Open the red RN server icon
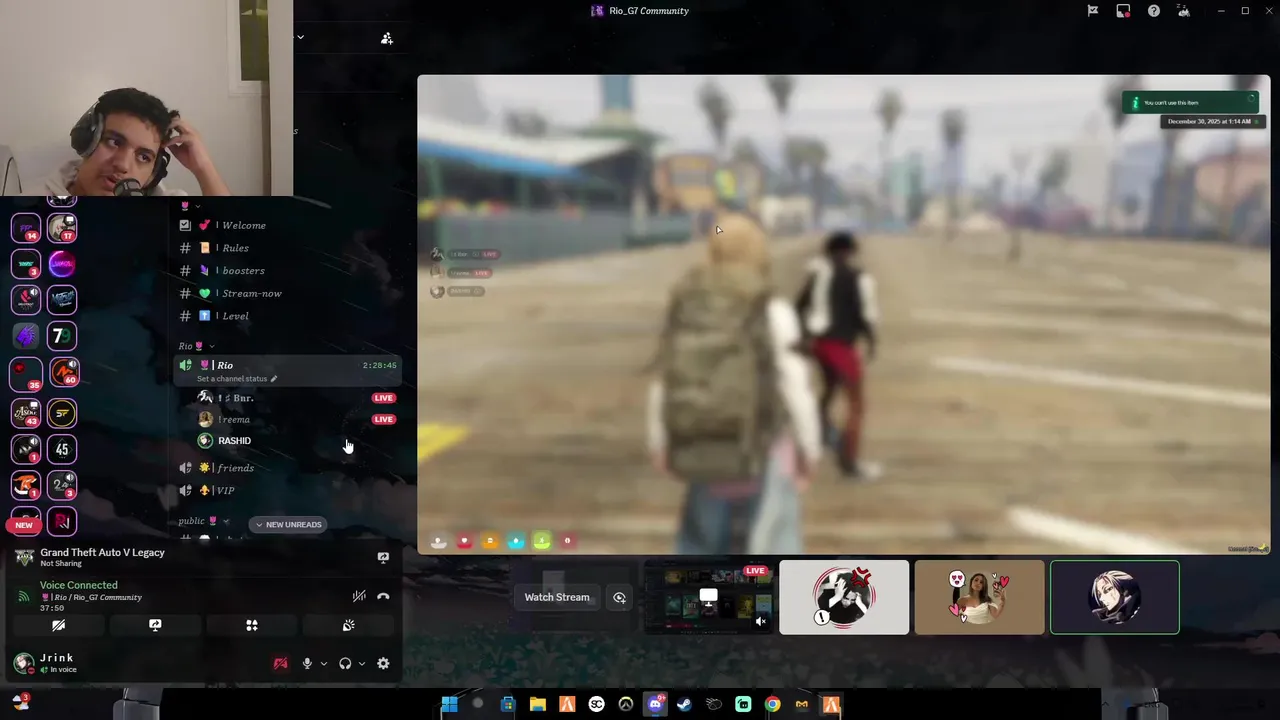 pos(62,521)
